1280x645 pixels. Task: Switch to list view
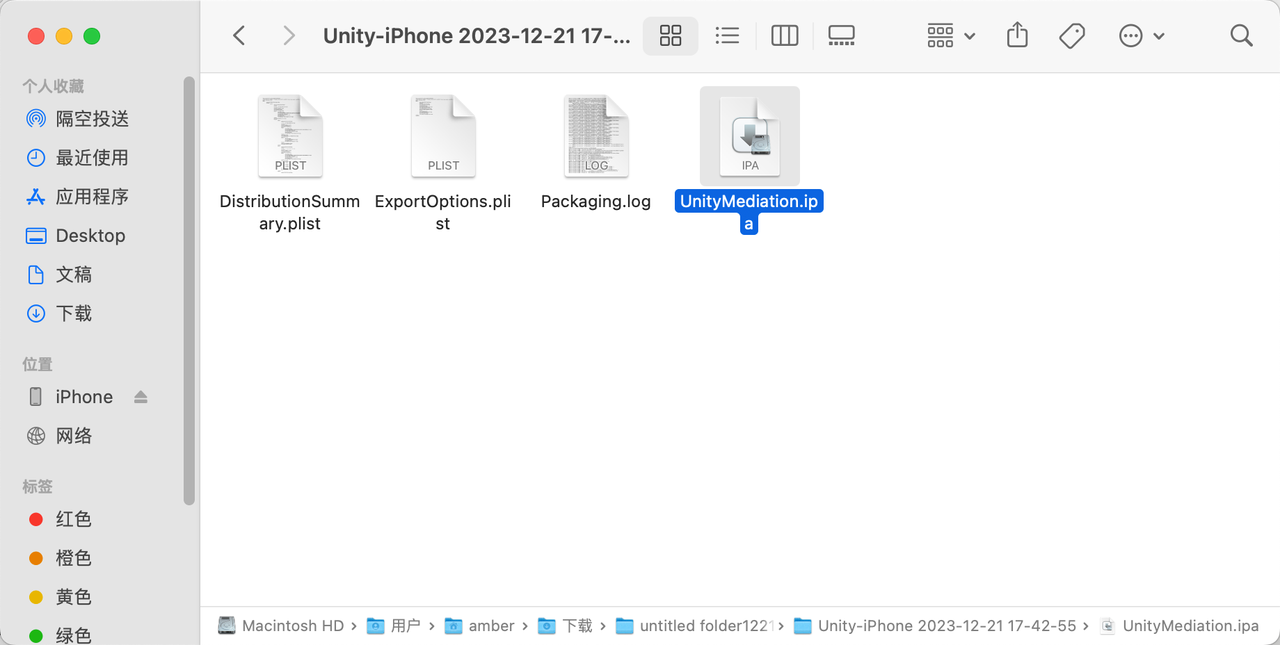(x=727, y=36)
